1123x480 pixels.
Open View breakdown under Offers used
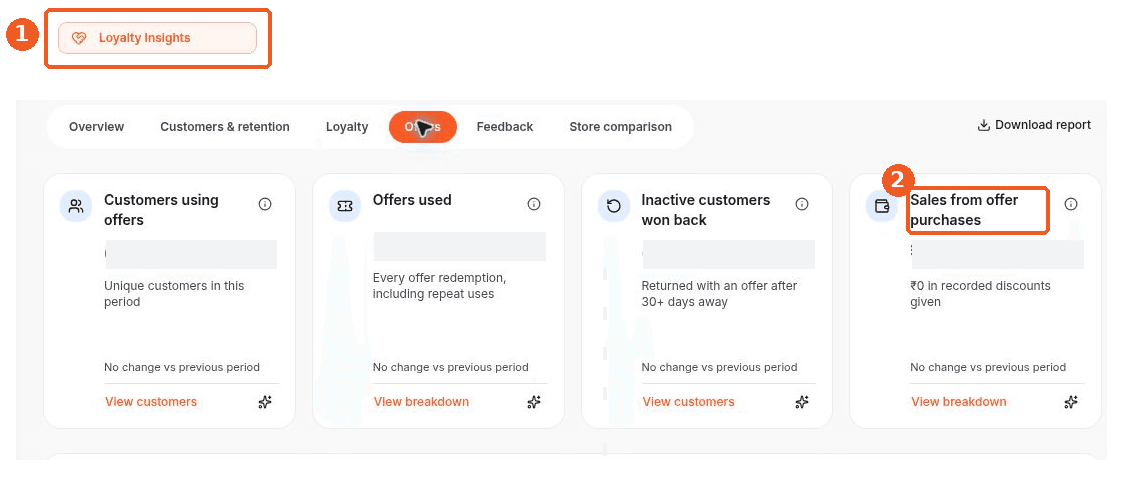421,402
